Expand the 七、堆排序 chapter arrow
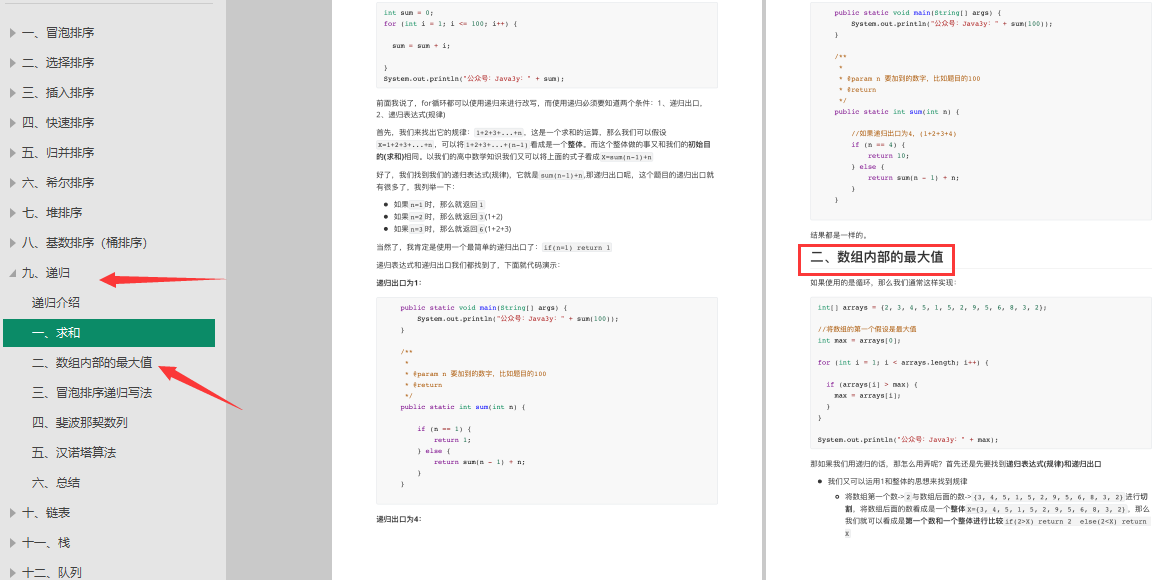Screen dimensions: 1167x580 coord(13,213)
